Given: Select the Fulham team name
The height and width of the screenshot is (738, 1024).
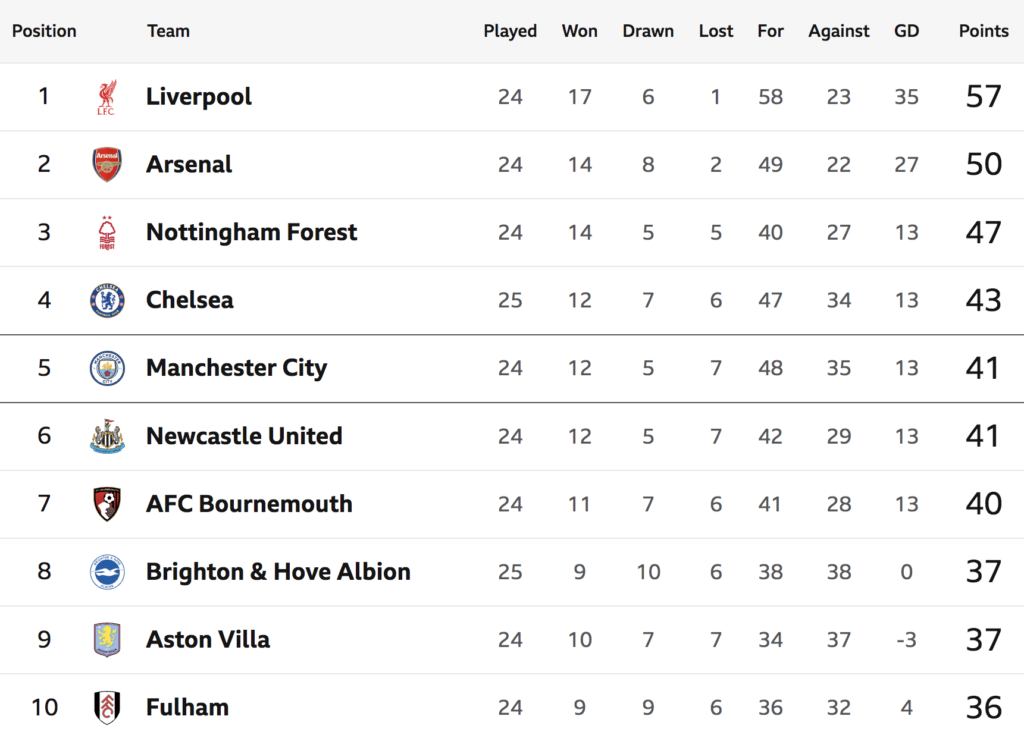Looking at the screenshot, I should click(187, 707).
